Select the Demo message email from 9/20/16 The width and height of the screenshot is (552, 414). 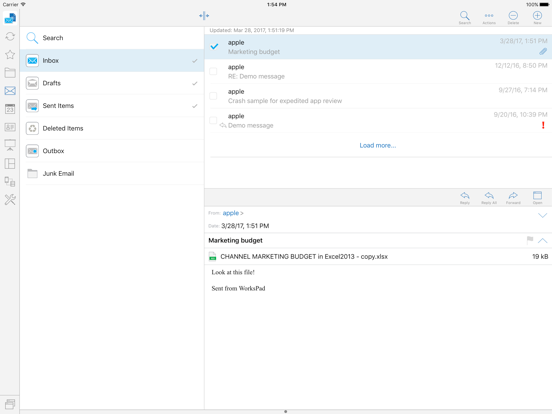(x=378, y=120)
